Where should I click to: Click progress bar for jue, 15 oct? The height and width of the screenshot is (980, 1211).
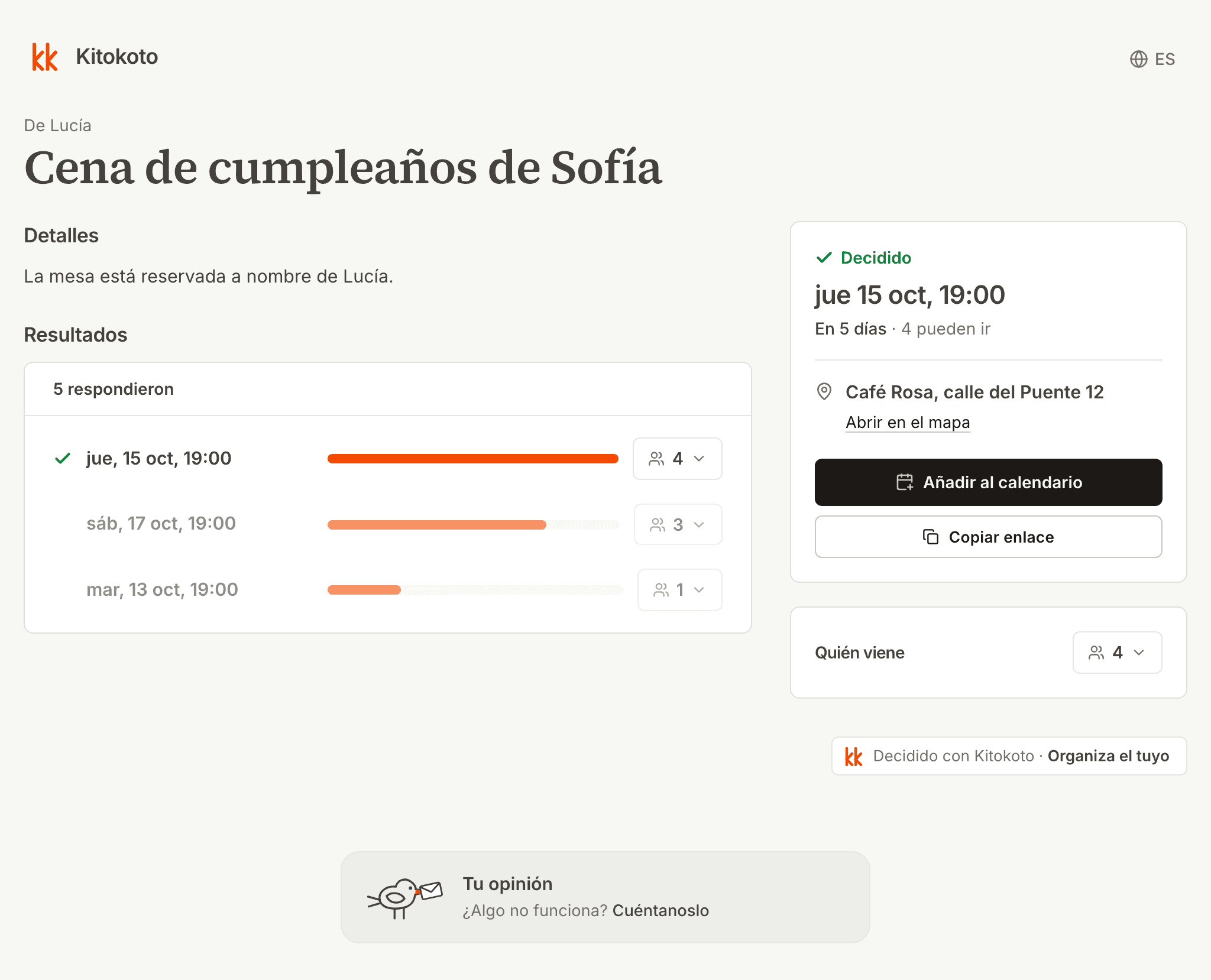[x=473, y=459]
